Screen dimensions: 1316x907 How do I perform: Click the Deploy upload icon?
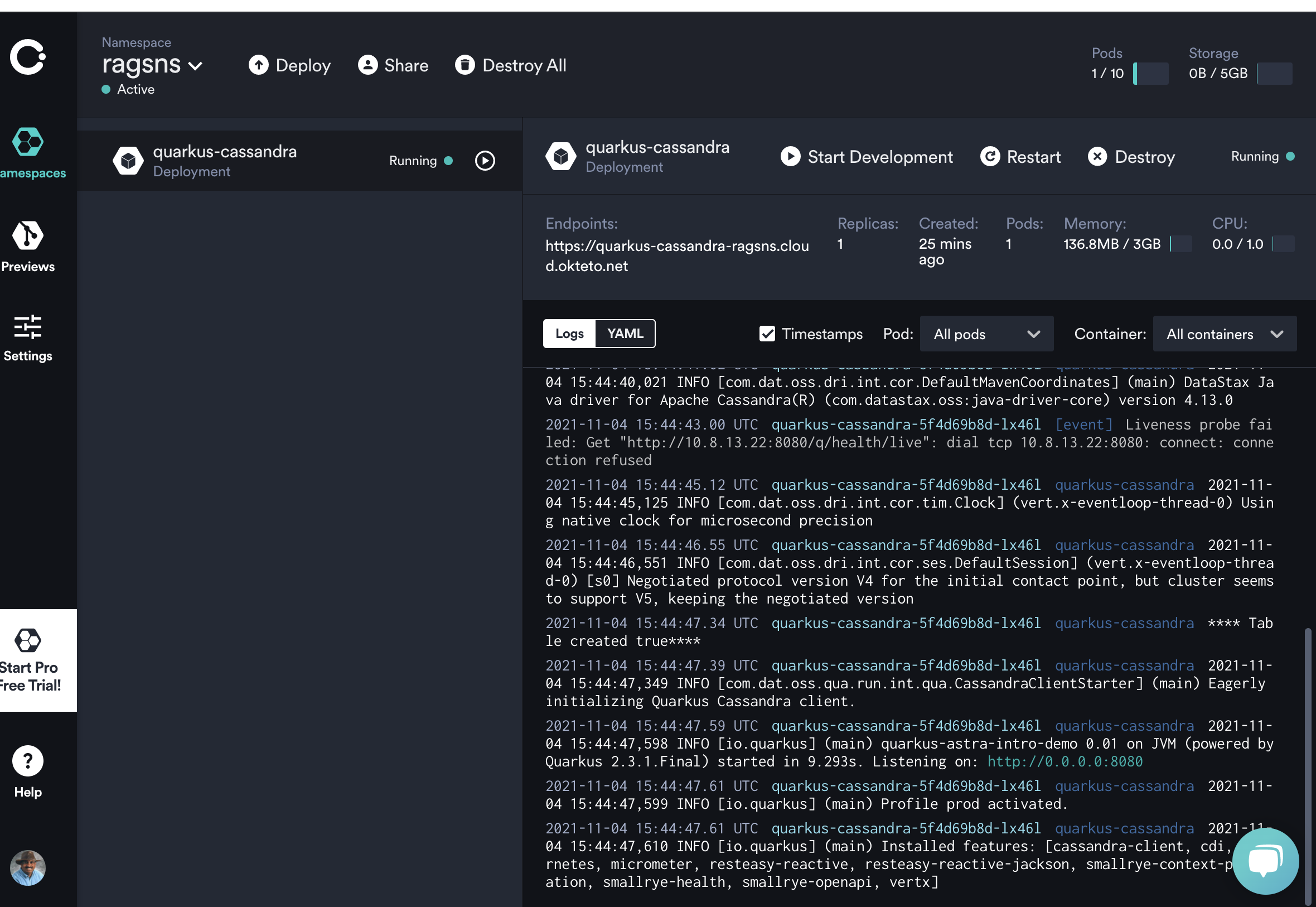[x=258, y=65]
